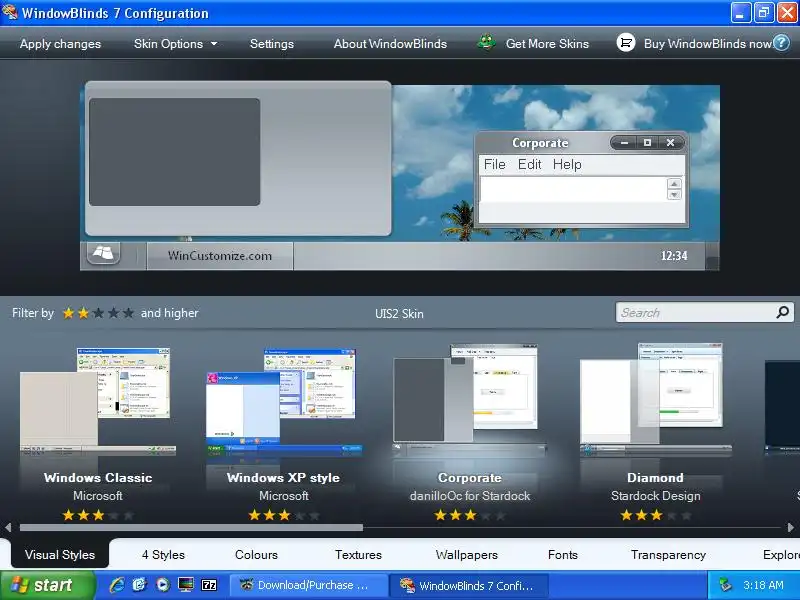Click the skin list right scroll arrow

coord(790,527)
